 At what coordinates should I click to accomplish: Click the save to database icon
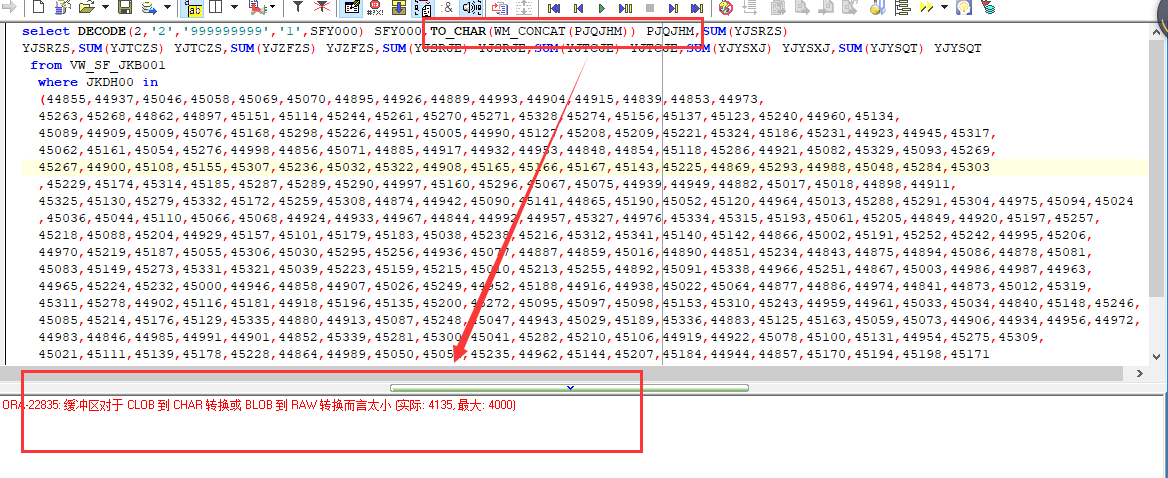point(149,8)
